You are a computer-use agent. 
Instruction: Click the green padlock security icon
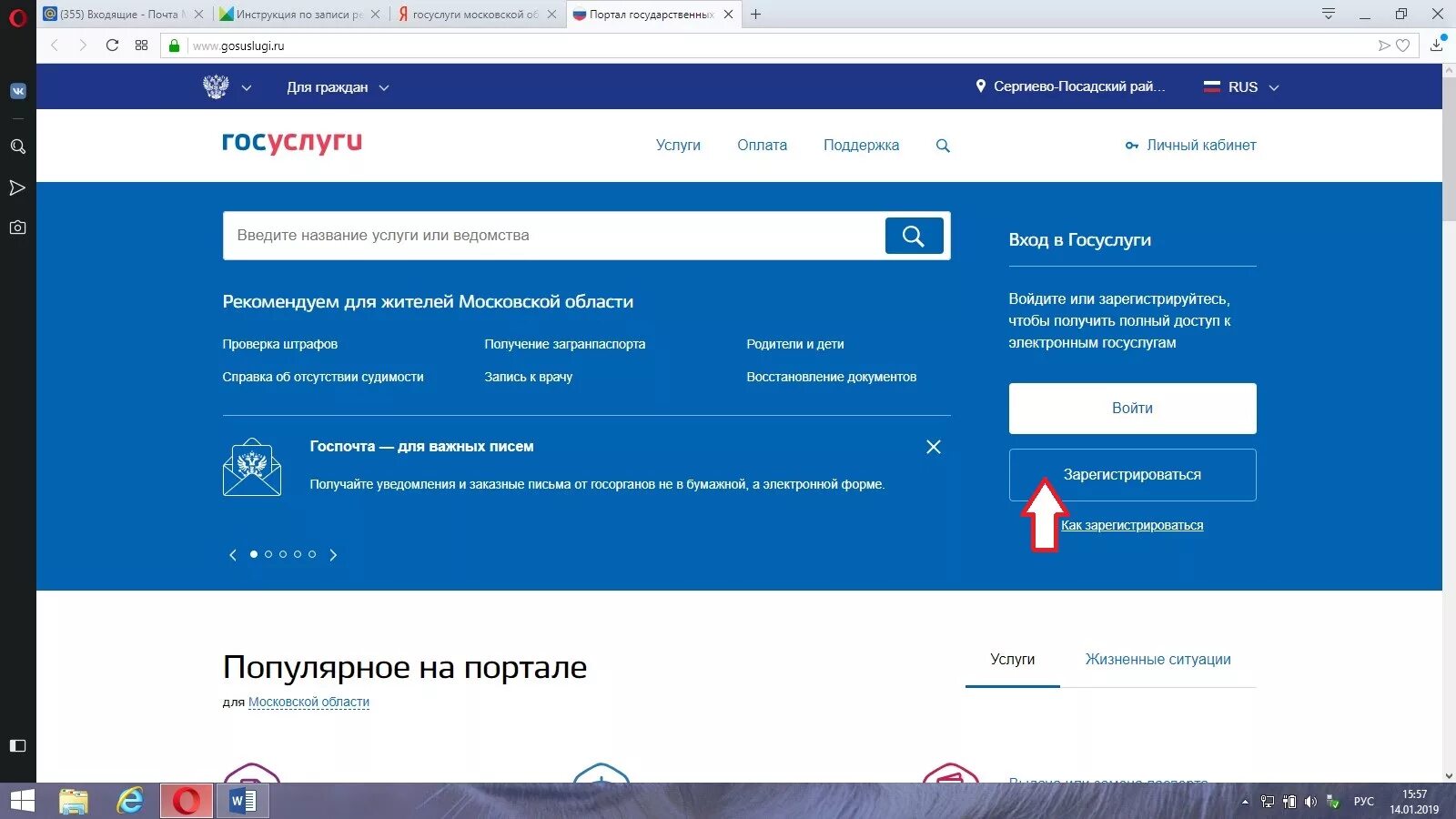pyautogui.click(x=175, y=45)
